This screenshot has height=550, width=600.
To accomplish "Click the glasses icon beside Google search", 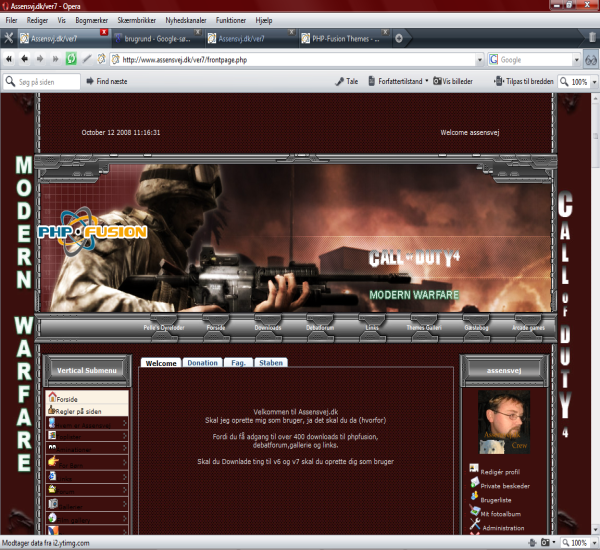I will [x=591, y=60].
